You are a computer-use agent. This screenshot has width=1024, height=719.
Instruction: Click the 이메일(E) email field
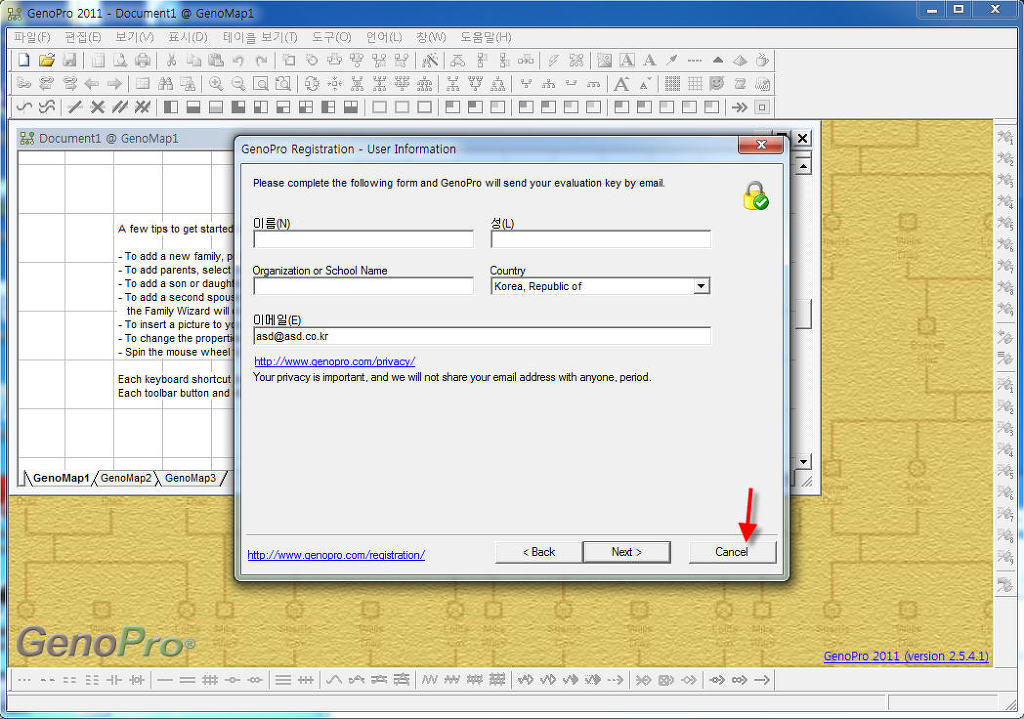[x=482, y=336]
